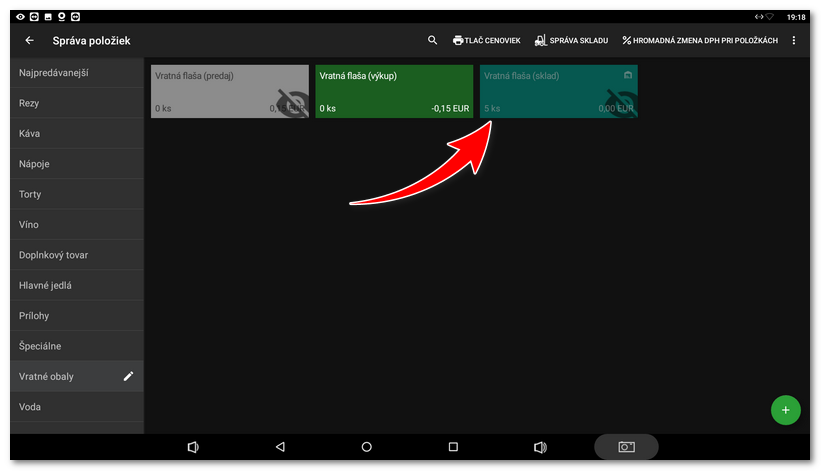Click the -0,15 EUR price on výkup tile
This screenshot has height=471, width=821.
tap(450, 108)
